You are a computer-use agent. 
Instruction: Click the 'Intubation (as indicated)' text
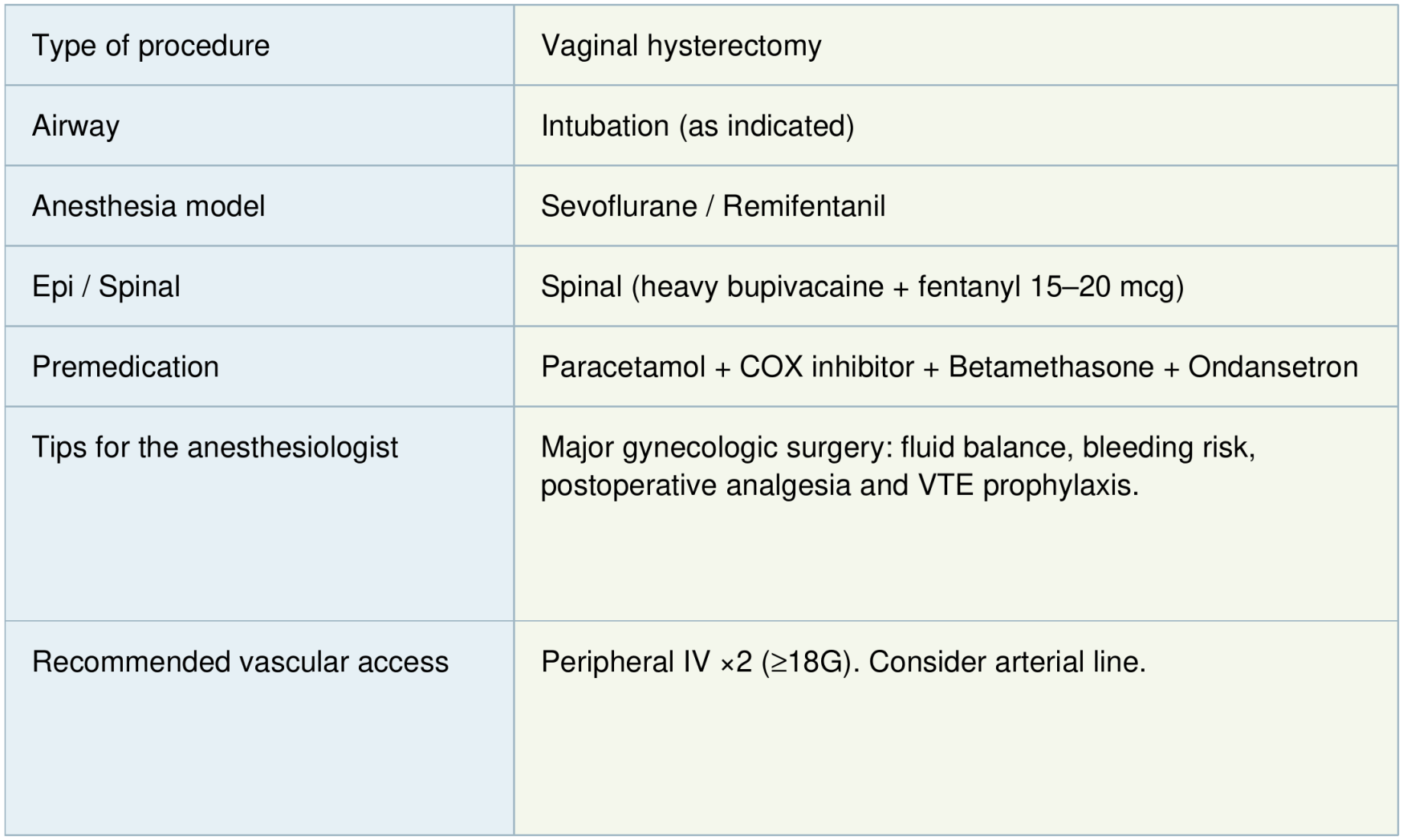pos(697,126)
